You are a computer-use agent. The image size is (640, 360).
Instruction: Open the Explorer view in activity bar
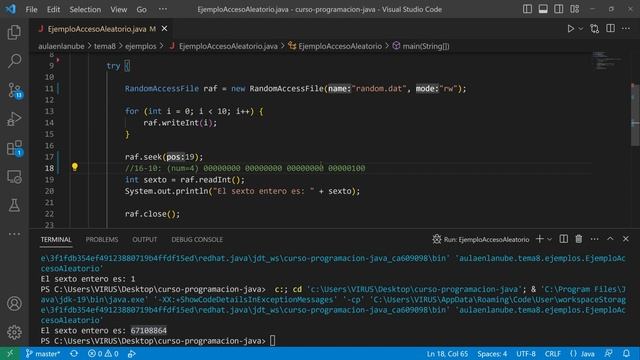click(x=14, y=32)
